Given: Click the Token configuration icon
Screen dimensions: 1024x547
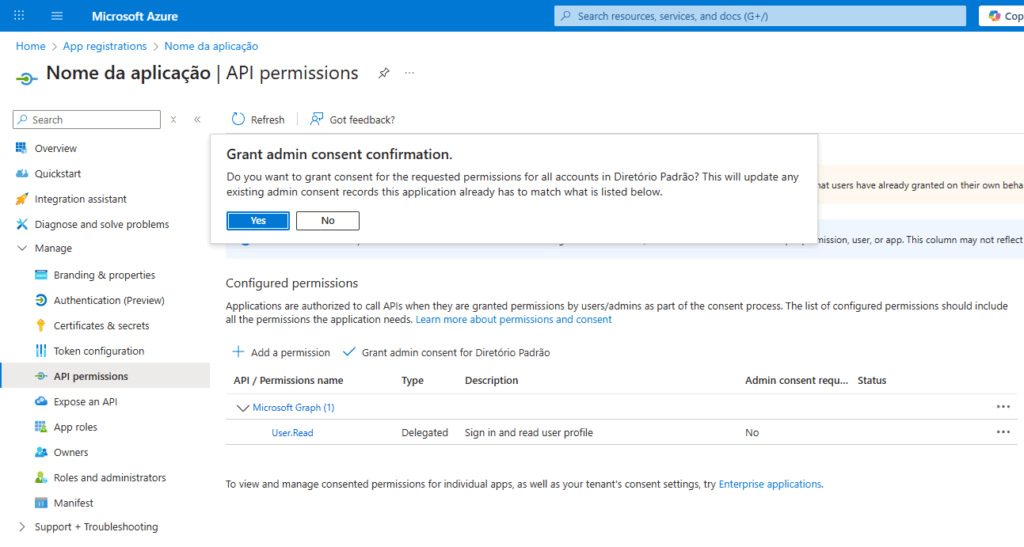Looking at the screenshot, I should tap(40, 351).
